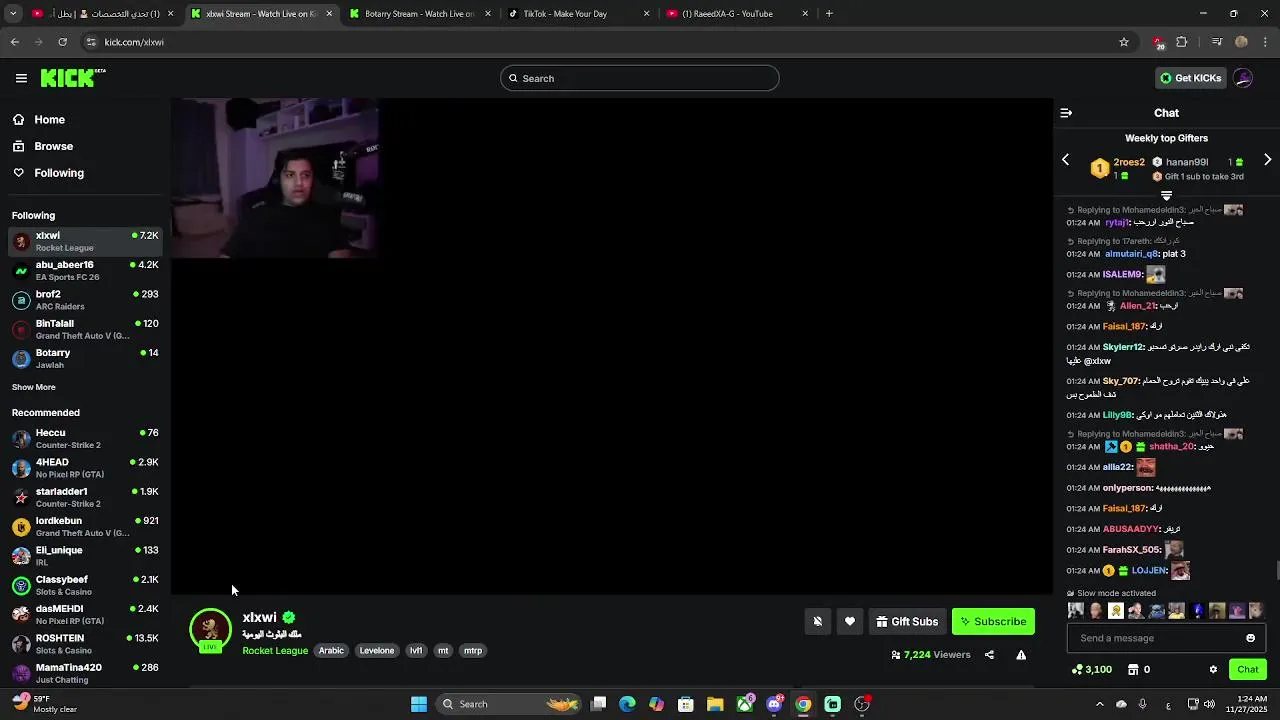1280x720 pixels.
Task: Report the stream with warning icon
Action: click(x=1021, y=655)
